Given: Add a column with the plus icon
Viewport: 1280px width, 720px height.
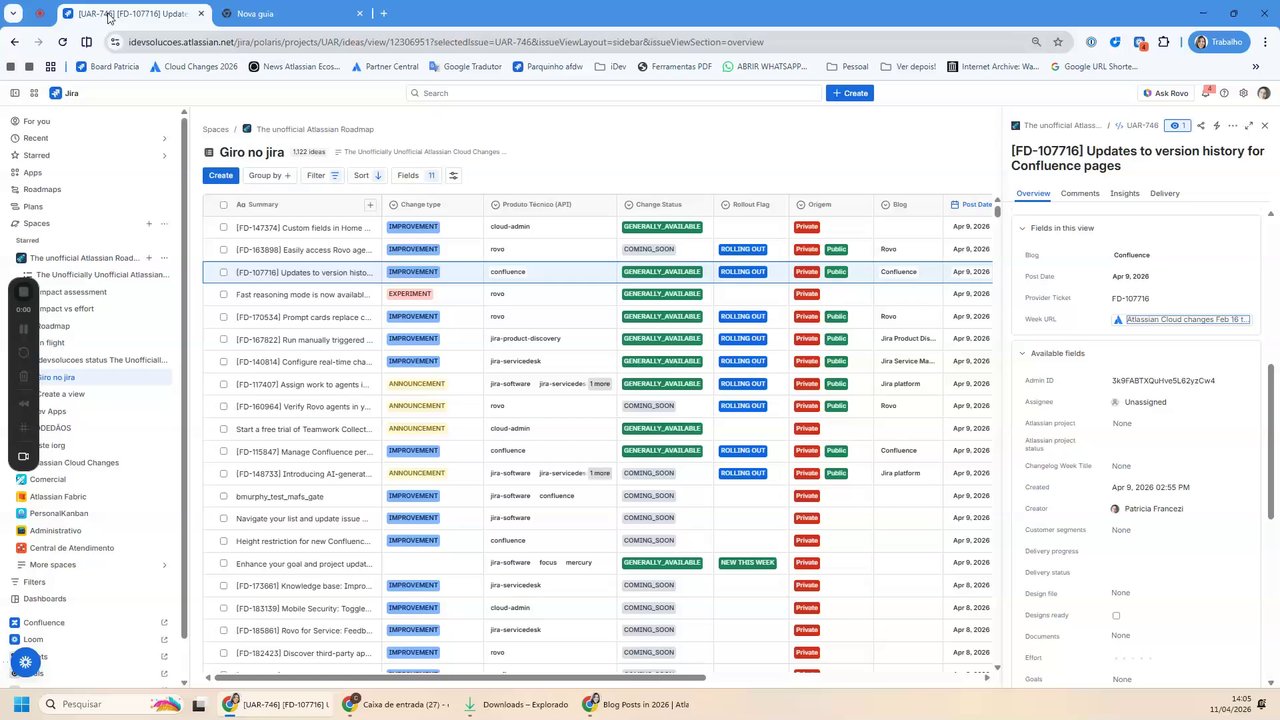Looking at the screenshot, I should pos(370,205).
